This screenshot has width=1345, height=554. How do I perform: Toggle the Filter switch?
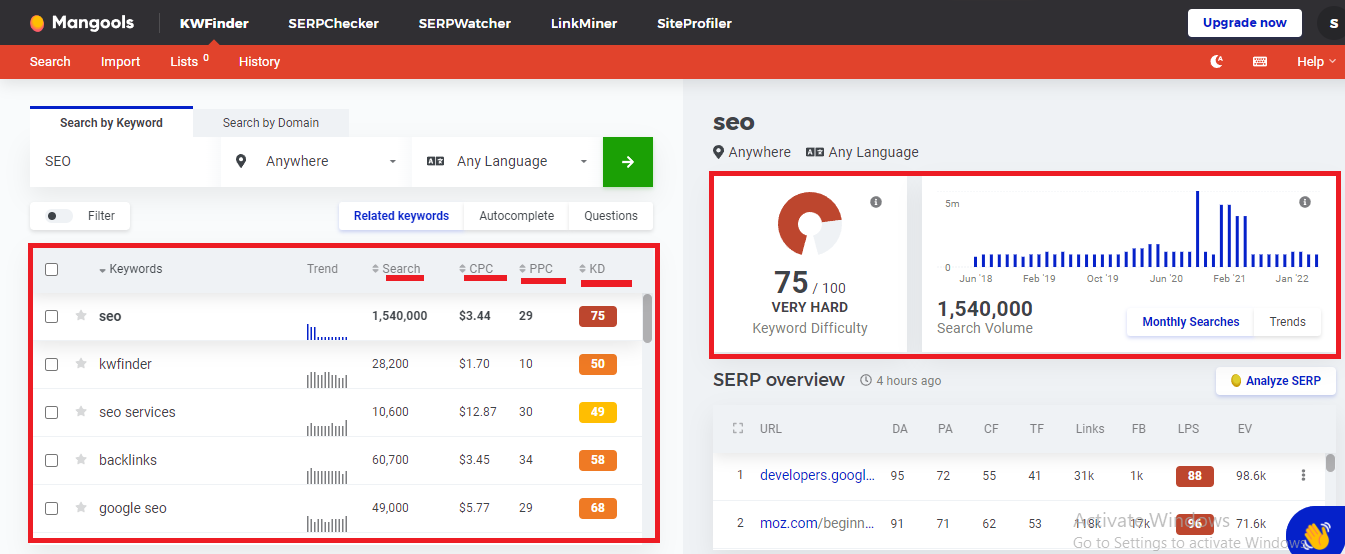[x=59, y=216]
